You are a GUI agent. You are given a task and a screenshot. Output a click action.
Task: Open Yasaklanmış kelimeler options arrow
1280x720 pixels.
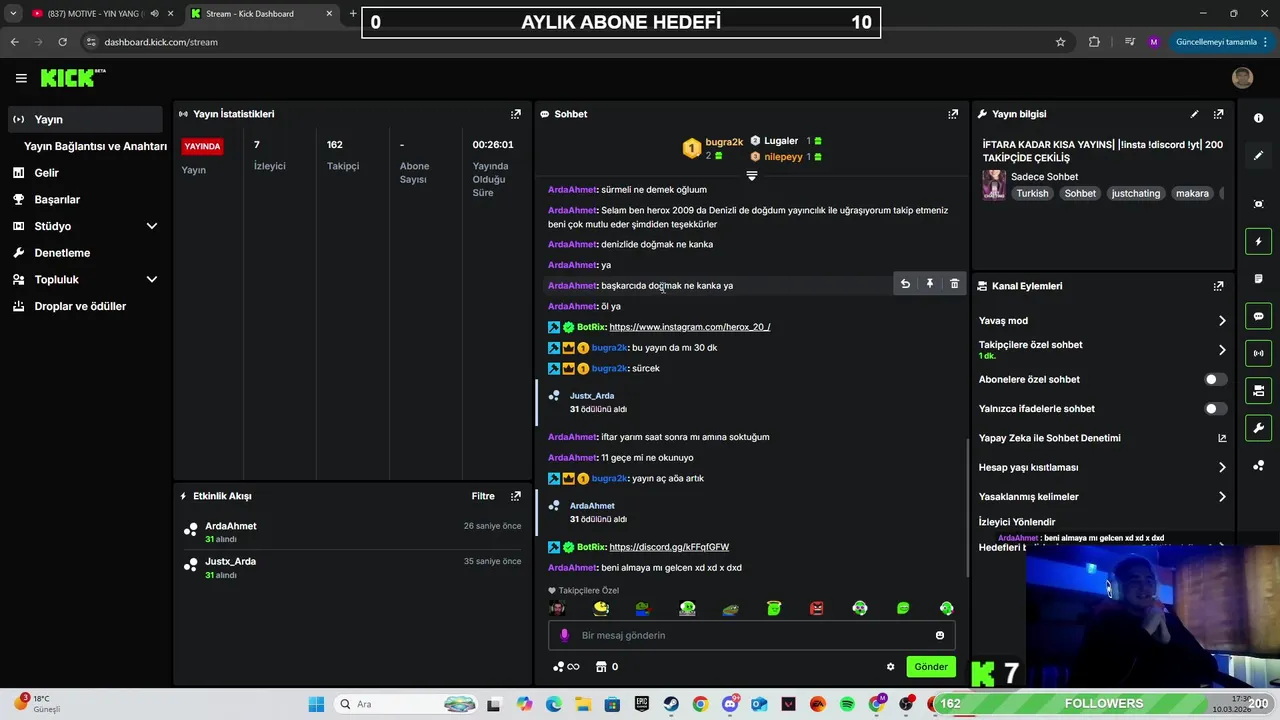[1222, 497]
